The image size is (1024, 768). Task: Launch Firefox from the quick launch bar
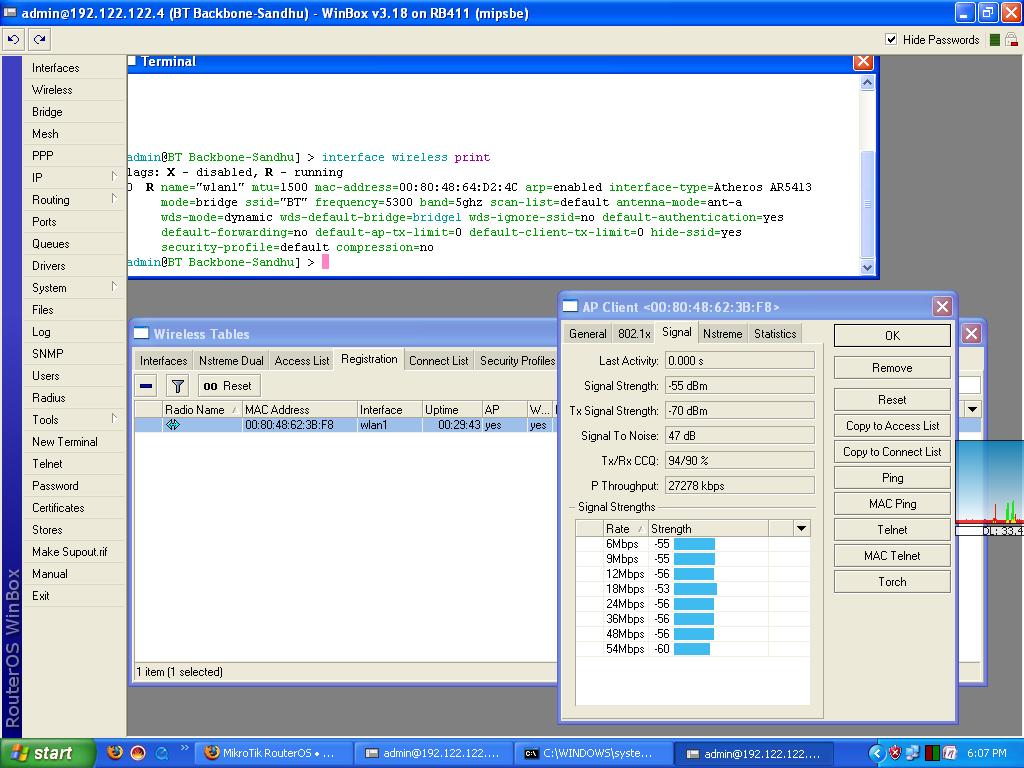coord(114,753)
